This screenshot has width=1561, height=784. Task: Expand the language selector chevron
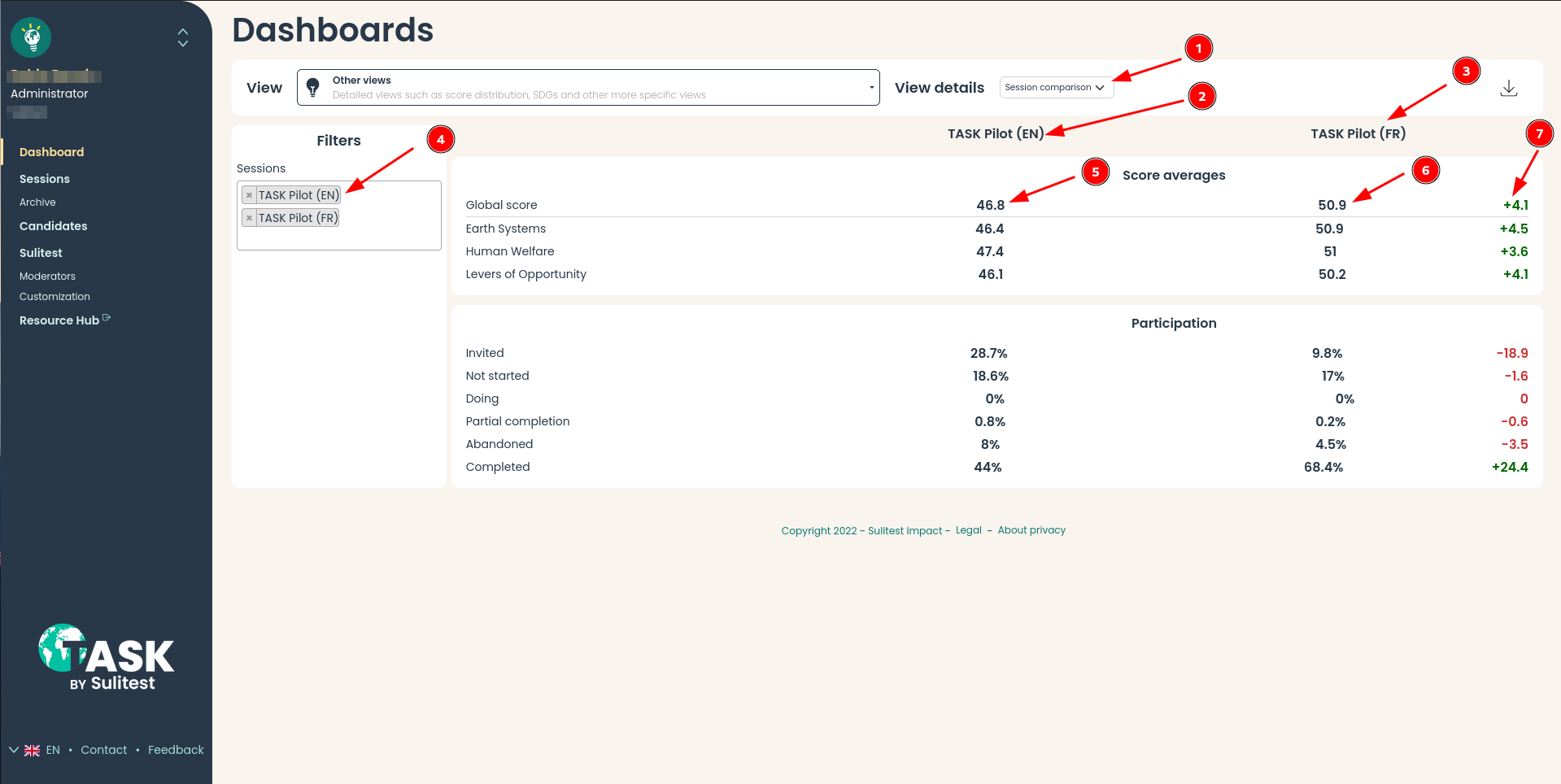tap(14, 750)
